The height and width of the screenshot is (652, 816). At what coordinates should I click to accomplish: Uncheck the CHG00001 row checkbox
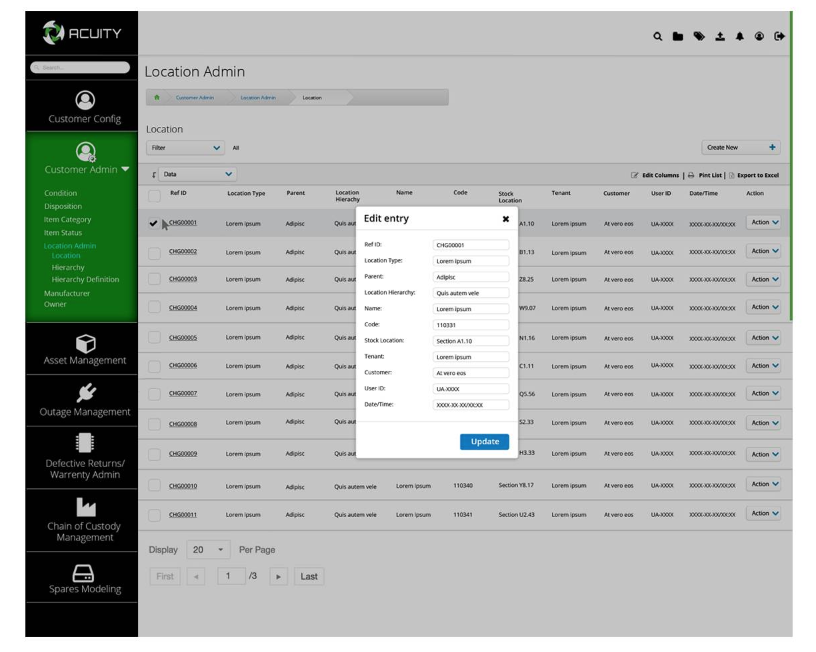pos(154,224)
